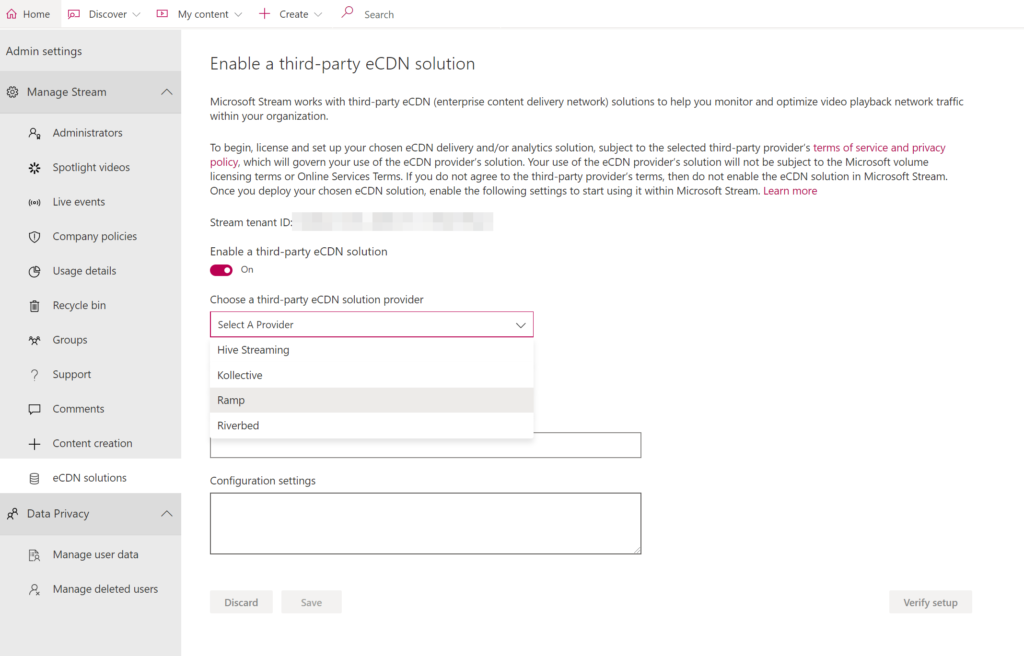Click the My content video icon
This screenshot has height=656, width=1024.
(162, 14)
